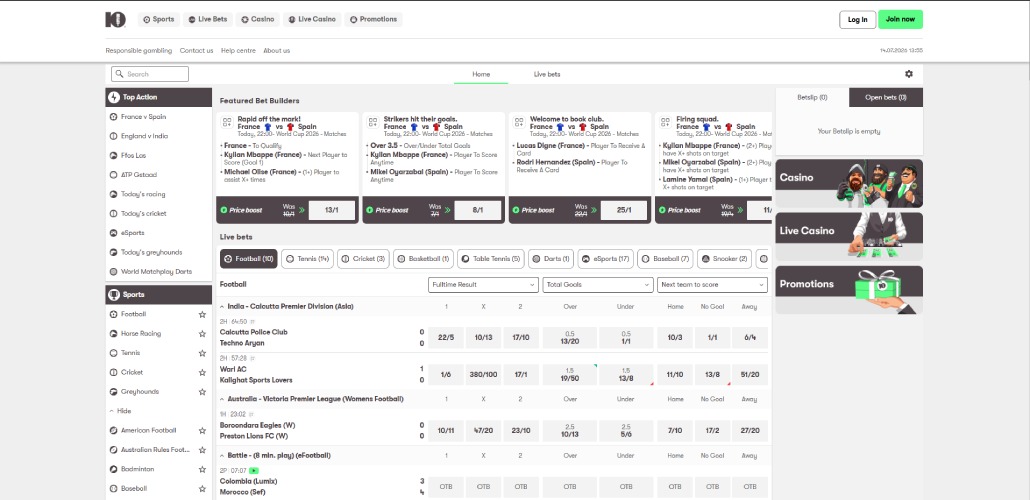Collapse sports list with Hide
The height and width of the screenshot is (500, 1030).
[x=120, y=411]
